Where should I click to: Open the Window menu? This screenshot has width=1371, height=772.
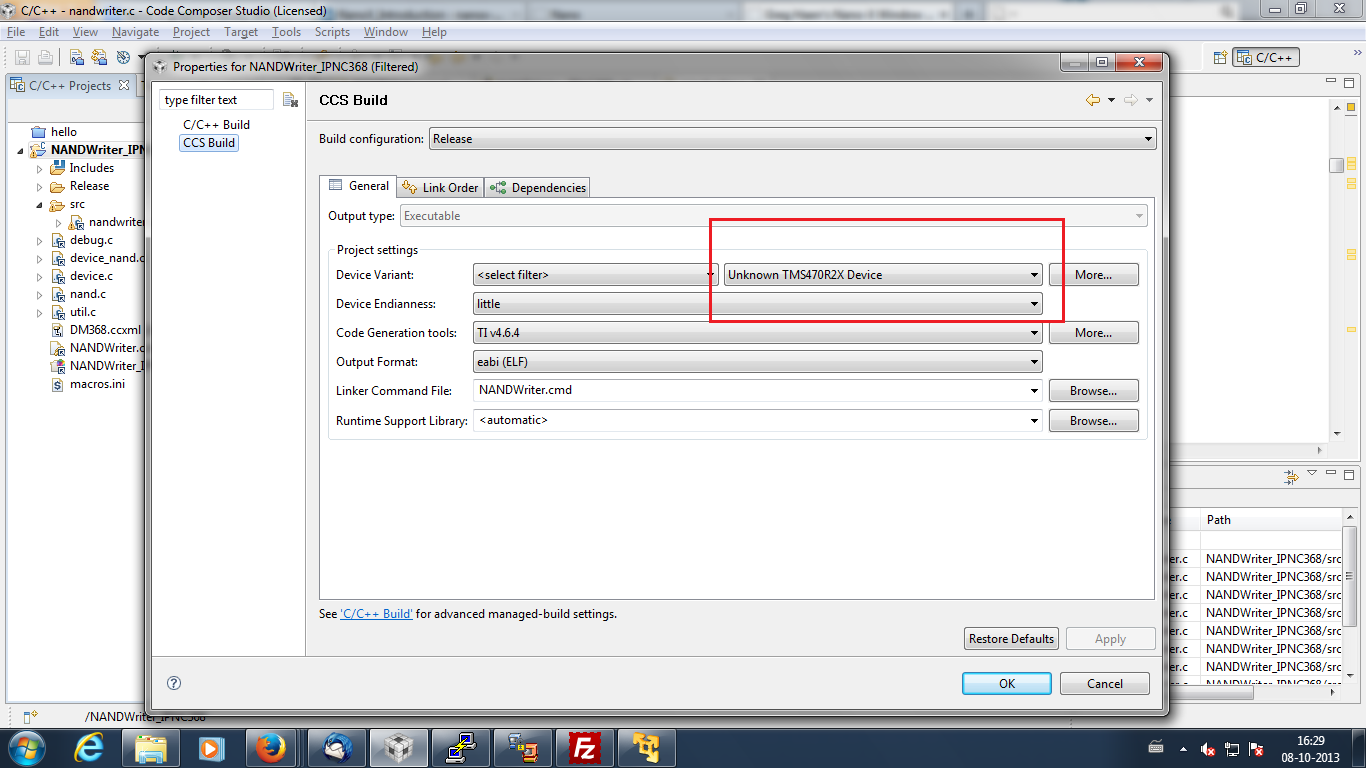tap(386, 32)
